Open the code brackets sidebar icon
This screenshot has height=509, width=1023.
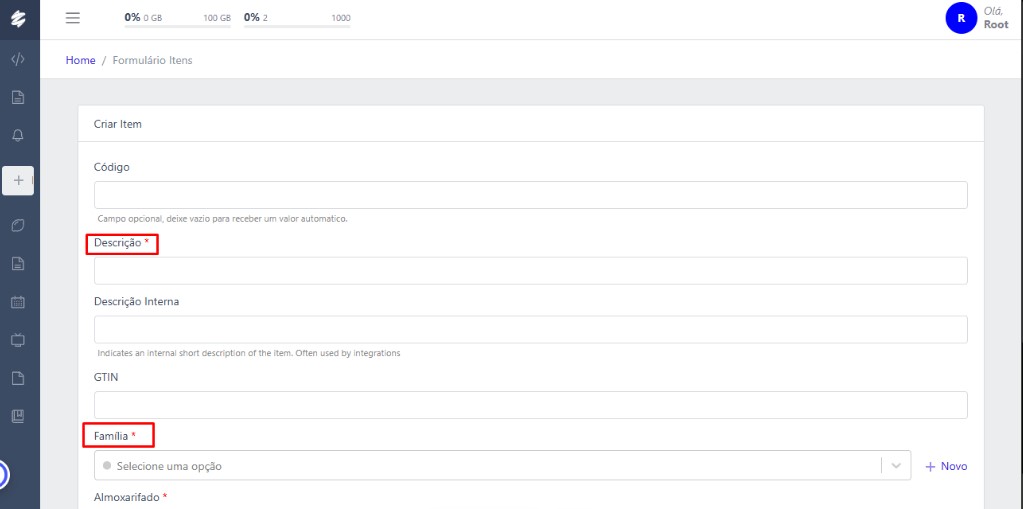(18, 60)
